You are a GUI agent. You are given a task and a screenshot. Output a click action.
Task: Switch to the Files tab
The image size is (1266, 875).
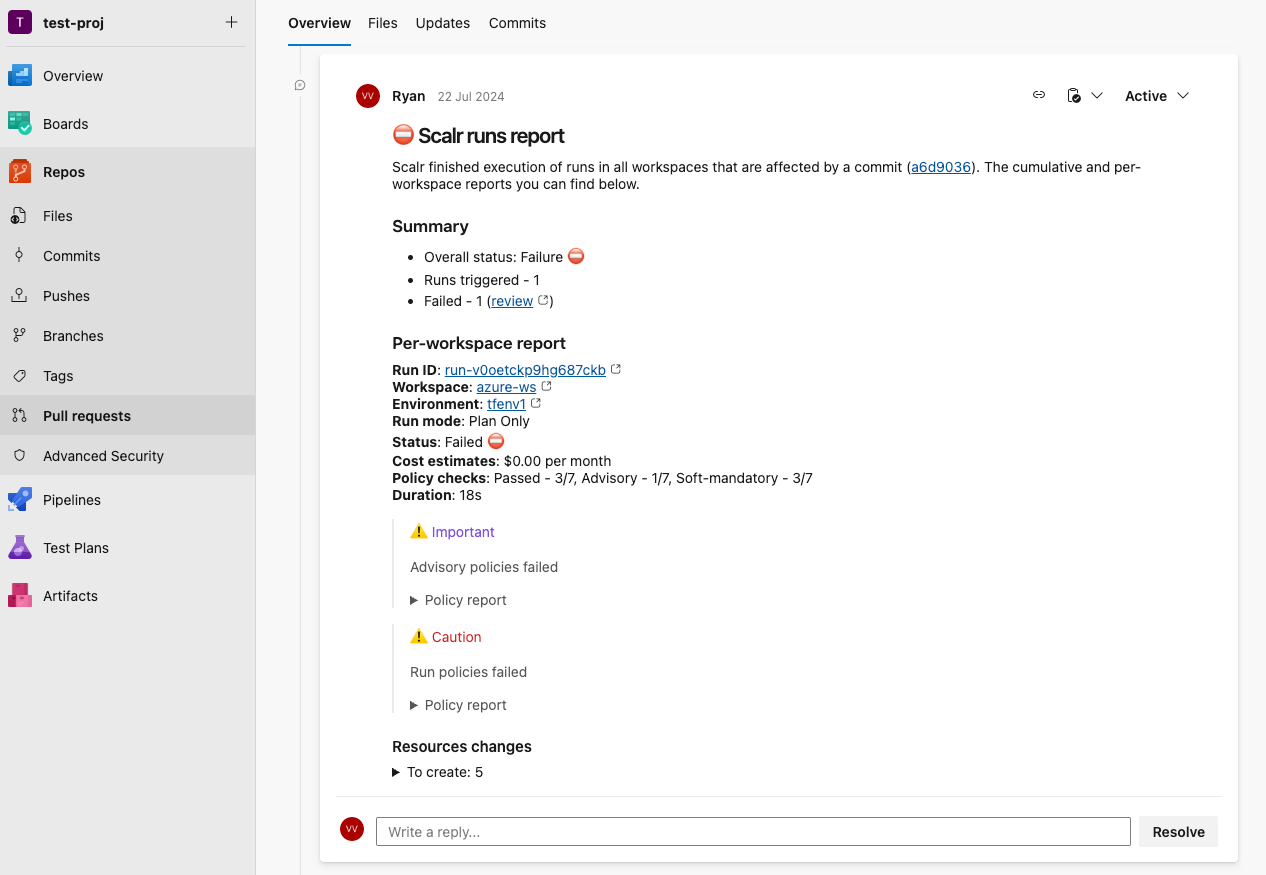point(383,23)
